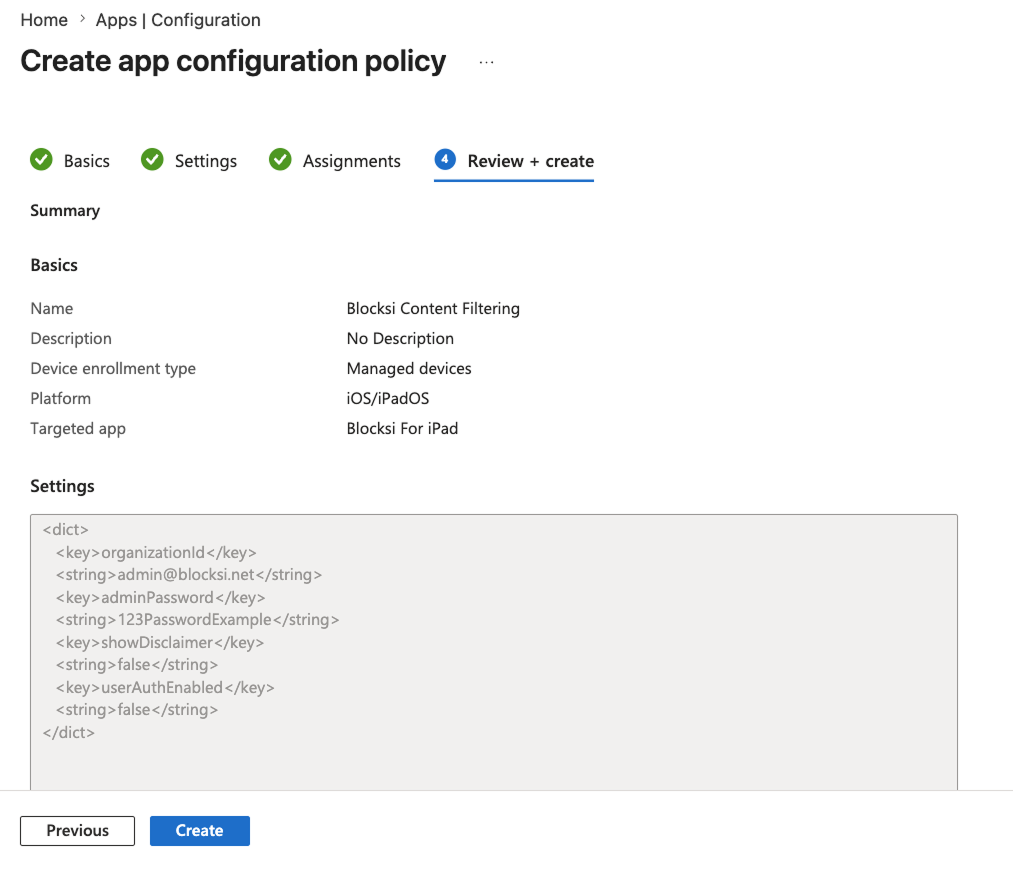Open Apps | Configuration breadcrumb link
Viewport: 1013px width, 874px height.
point(178,20)
